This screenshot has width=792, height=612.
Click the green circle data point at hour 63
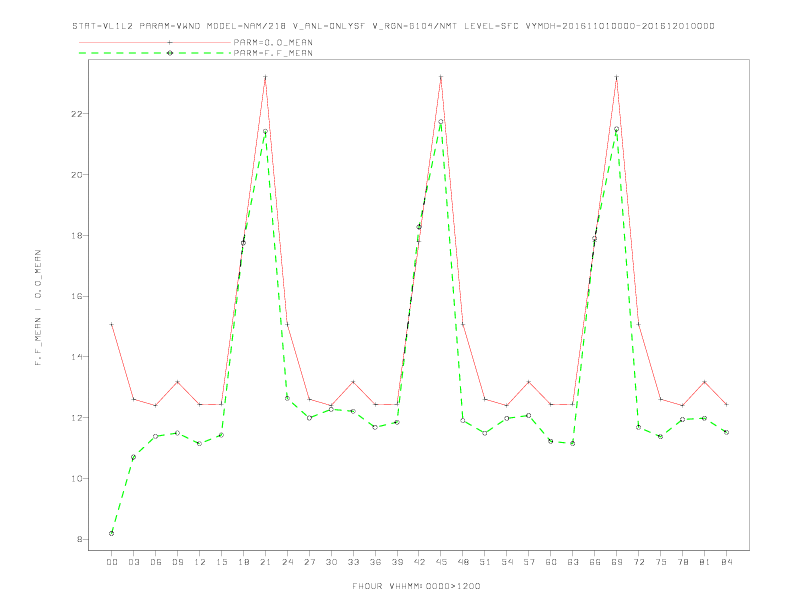pos(573,443)
